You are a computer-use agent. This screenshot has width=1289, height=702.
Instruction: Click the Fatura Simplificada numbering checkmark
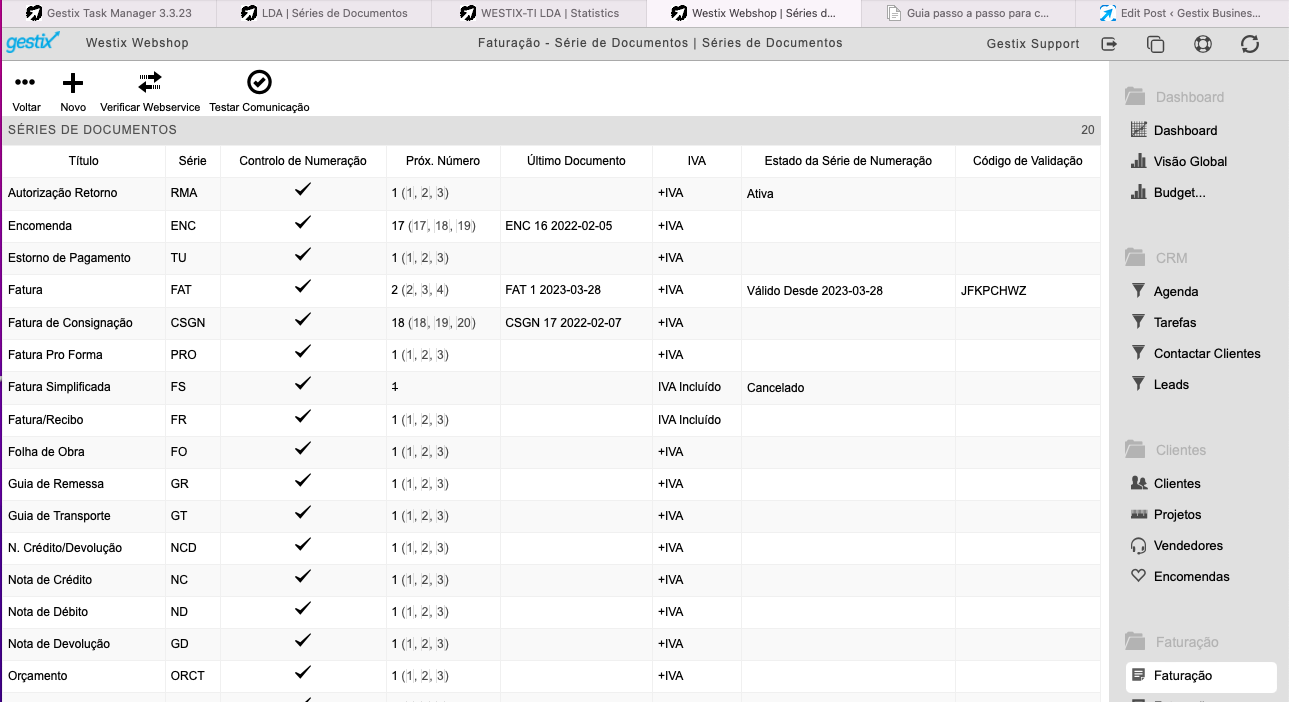303,383
